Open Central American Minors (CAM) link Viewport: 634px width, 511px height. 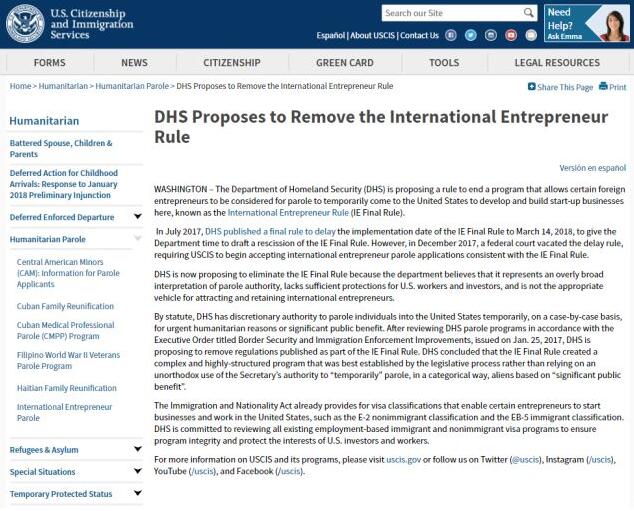[x=68, y=273]
